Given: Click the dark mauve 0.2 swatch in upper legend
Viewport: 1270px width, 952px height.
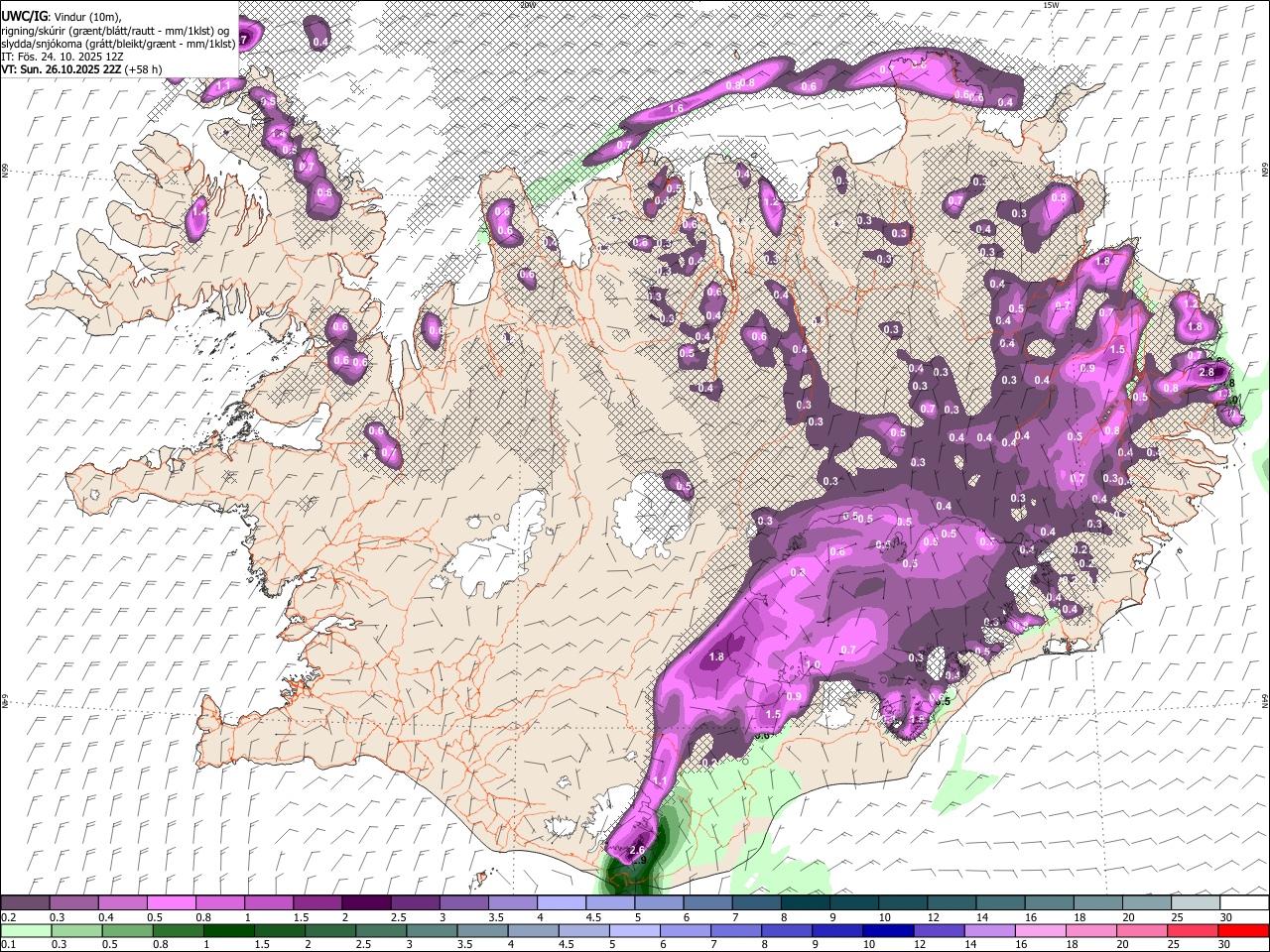Looking at the screenshot, I should [x=25, y=903].
